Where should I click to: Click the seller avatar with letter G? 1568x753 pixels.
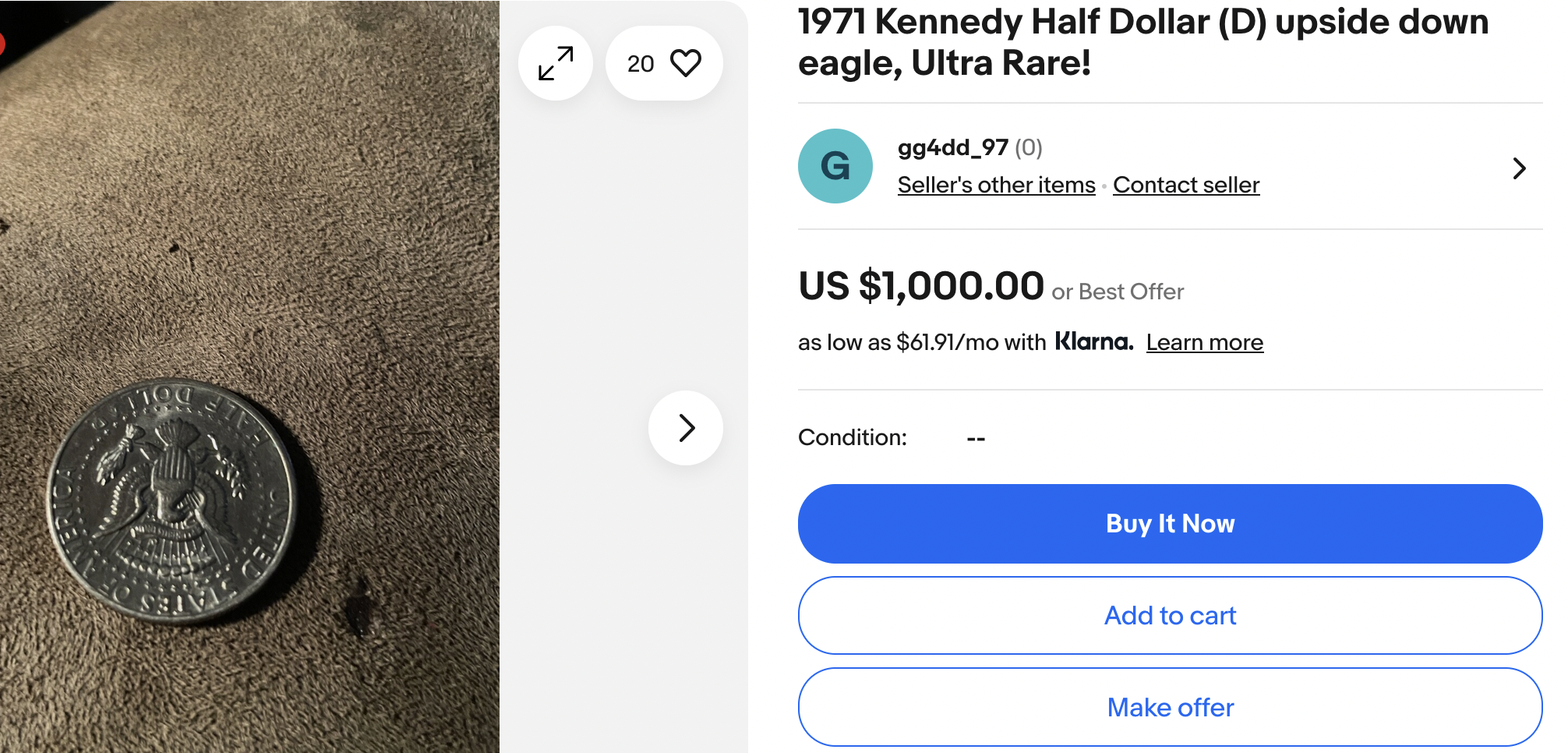click(835, 166)
